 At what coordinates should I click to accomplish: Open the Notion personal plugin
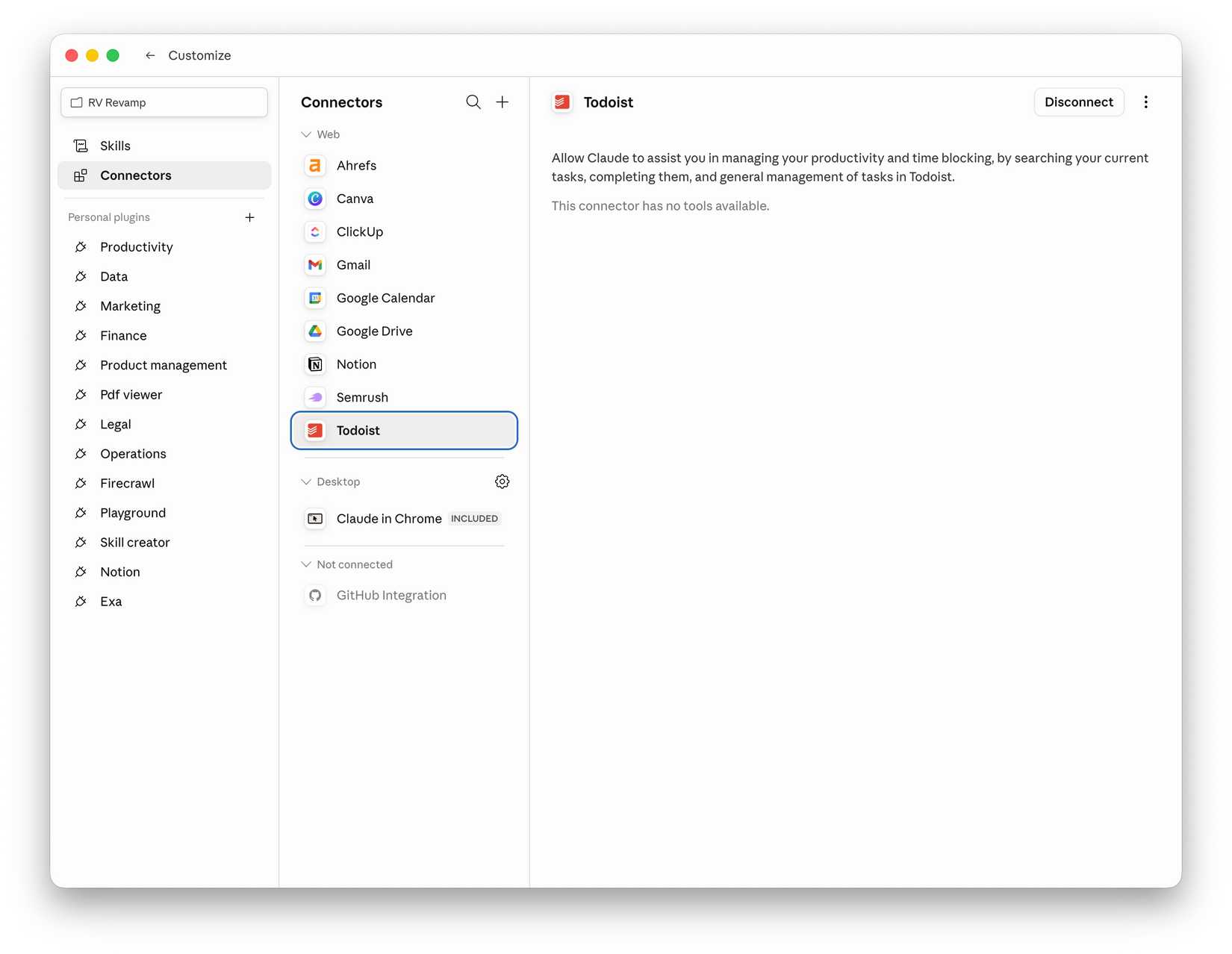tap(164, 572)
